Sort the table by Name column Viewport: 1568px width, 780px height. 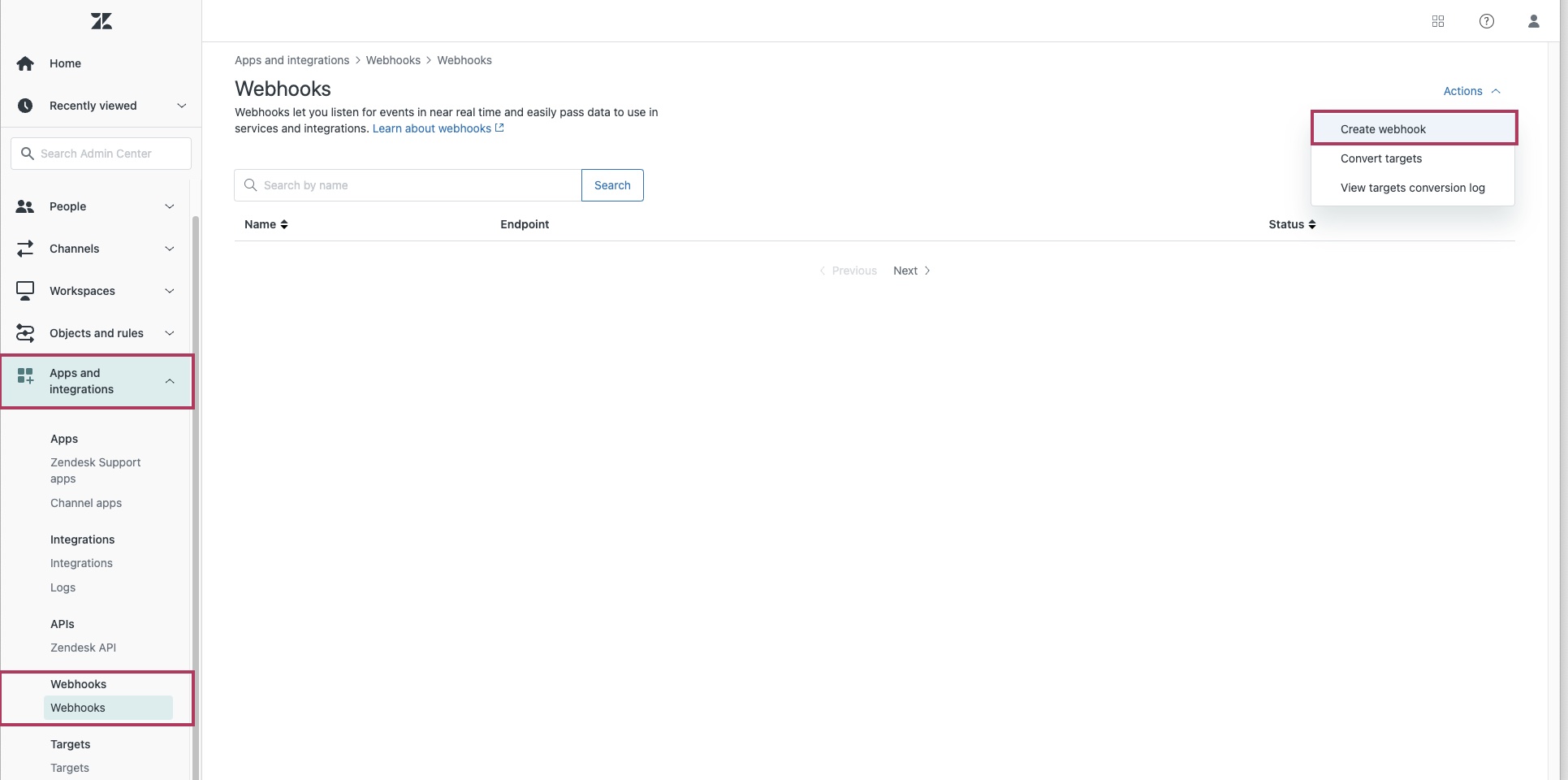tap(266, 224)
